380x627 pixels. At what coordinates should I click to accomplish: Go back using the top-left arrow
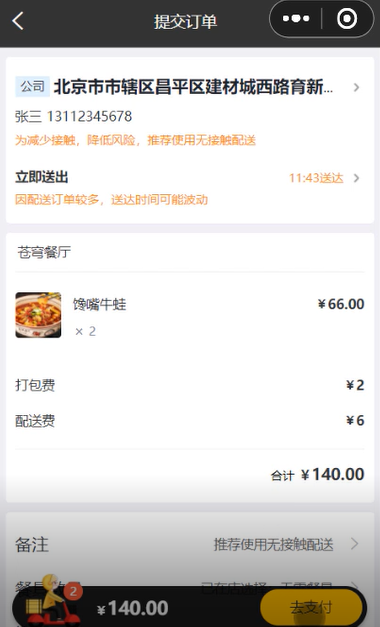point(18,20)
